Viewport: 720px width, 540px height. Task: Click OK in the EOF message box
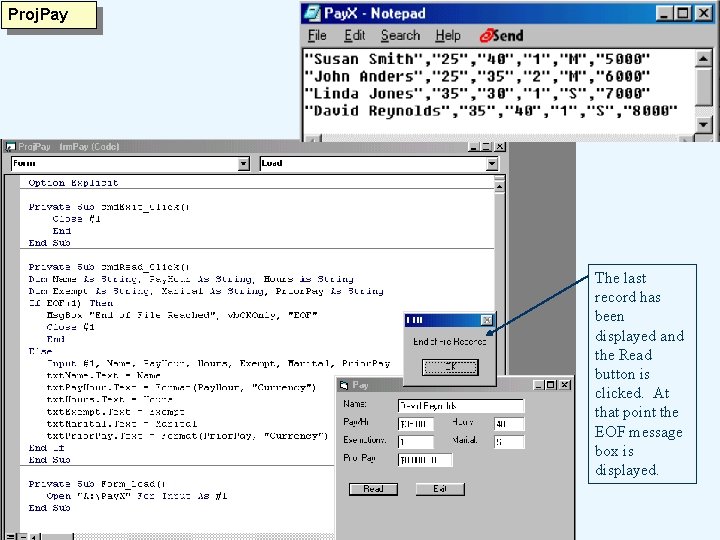click(x=450, y=367)
